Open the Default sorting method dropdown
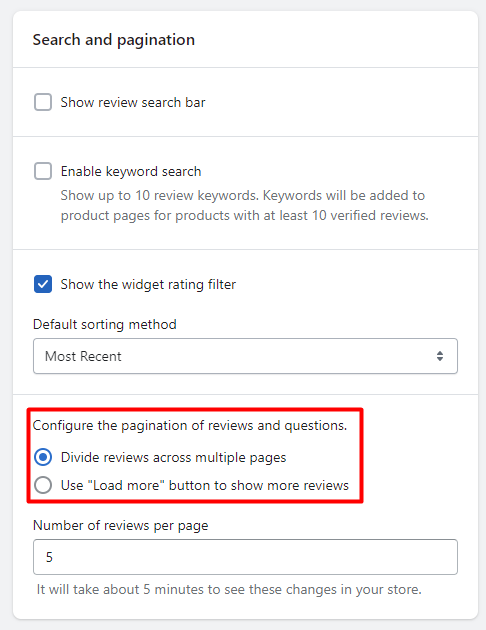Screen dimensions: 486x630 click(245, 356)
